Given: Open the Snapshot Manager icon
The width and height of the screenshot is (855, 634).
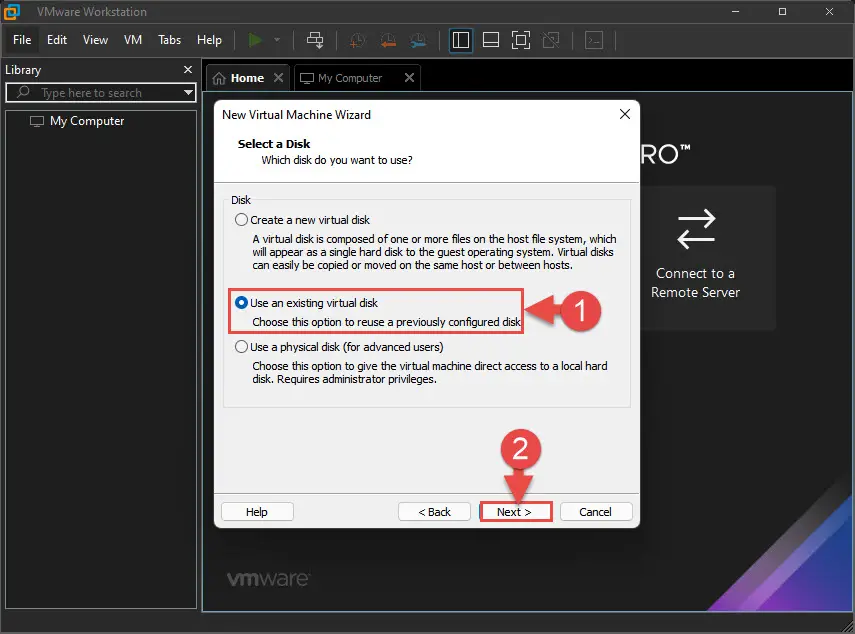Looking at the screenshot, I should (x=418, y=40).
